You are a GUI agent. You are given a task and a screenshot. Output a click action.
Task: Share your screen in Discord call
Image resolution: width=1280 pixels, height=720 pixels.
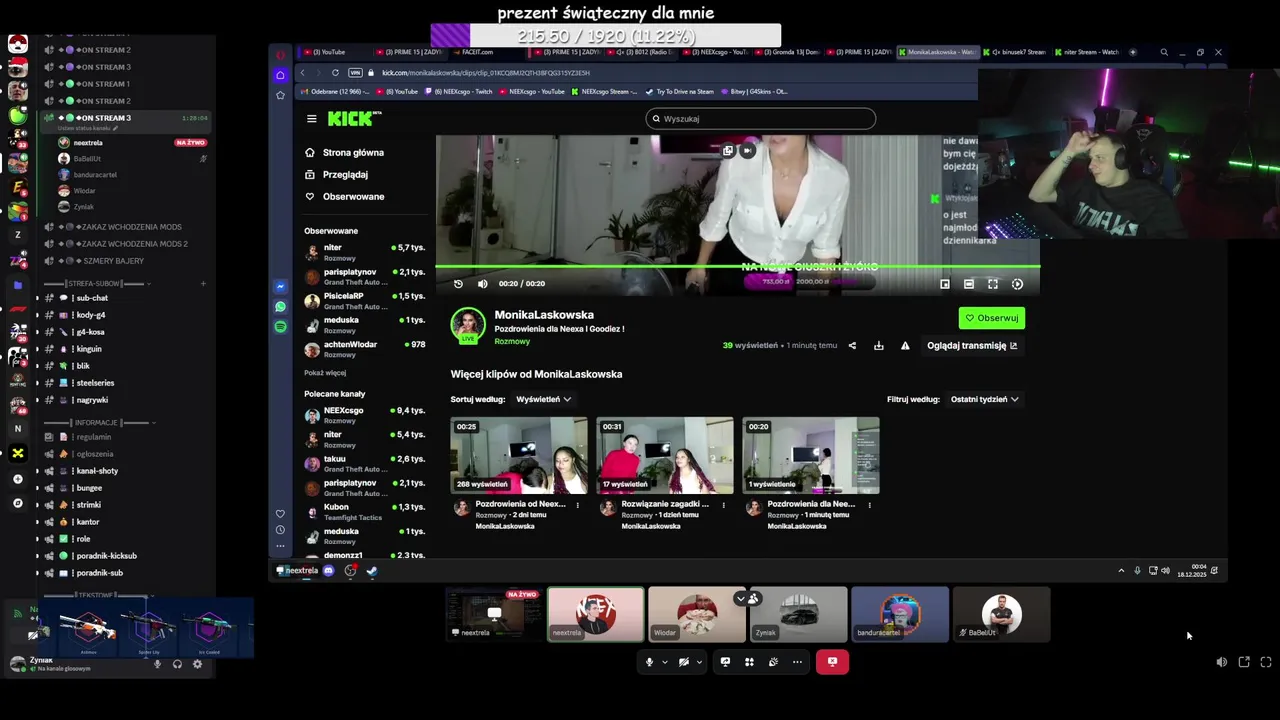(x=725, y=662)
